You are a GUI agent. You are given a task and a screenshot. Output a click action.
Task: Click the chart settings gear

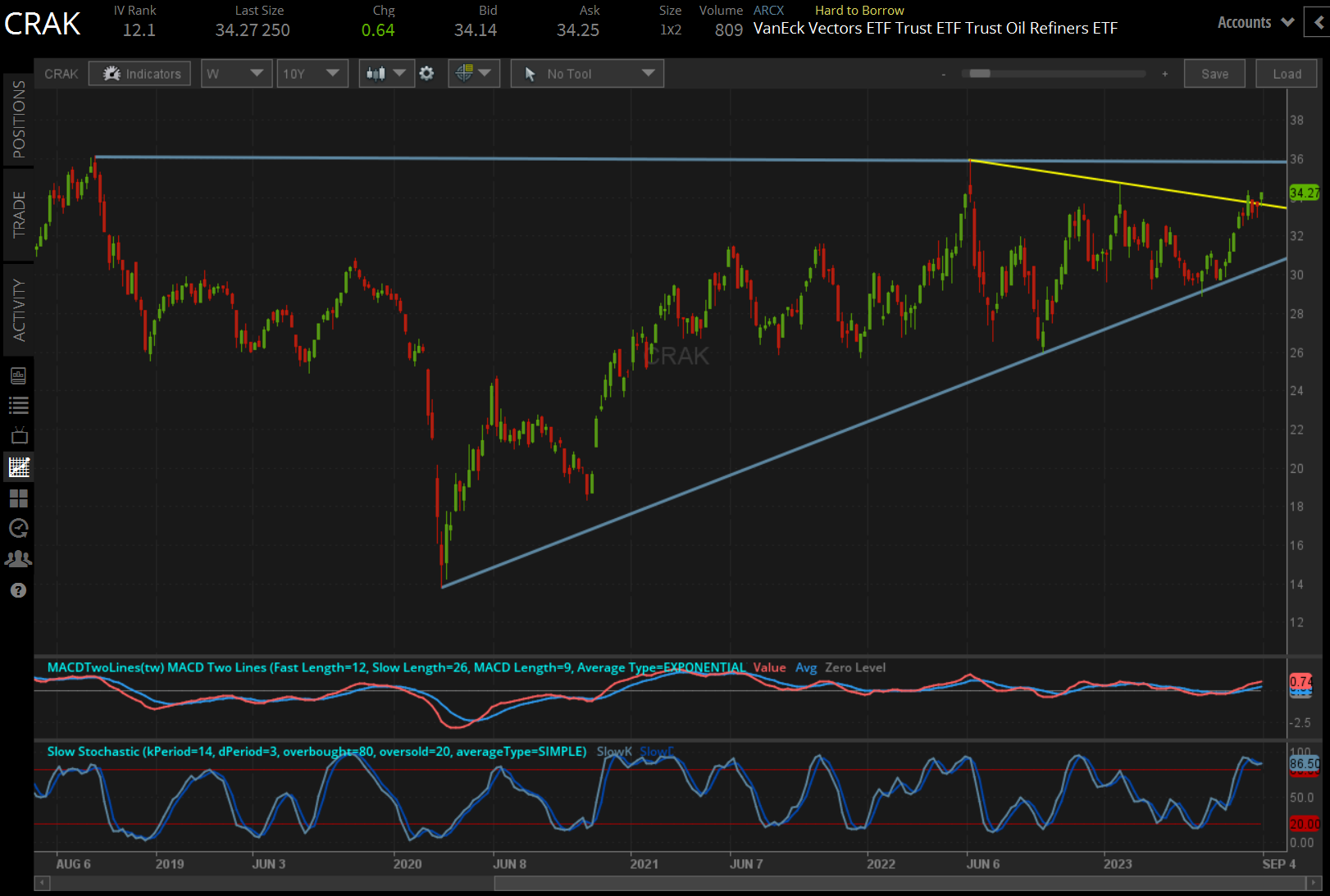[x=426, y=73]
